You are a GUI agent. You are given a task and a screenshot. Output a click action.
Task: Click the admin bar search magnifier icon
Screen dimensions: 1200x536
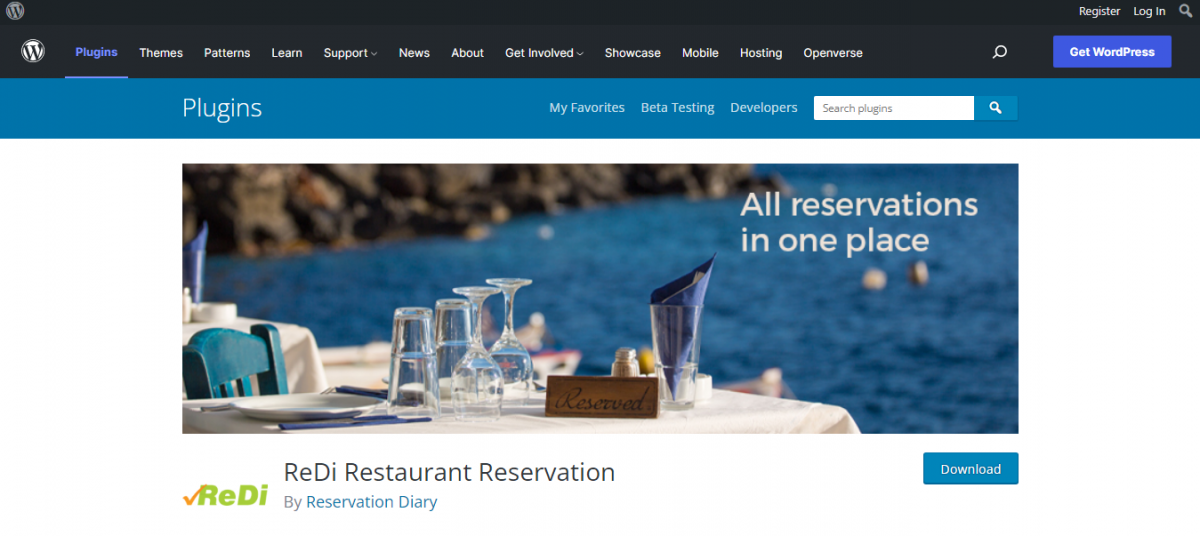[x=1186, y=11]
